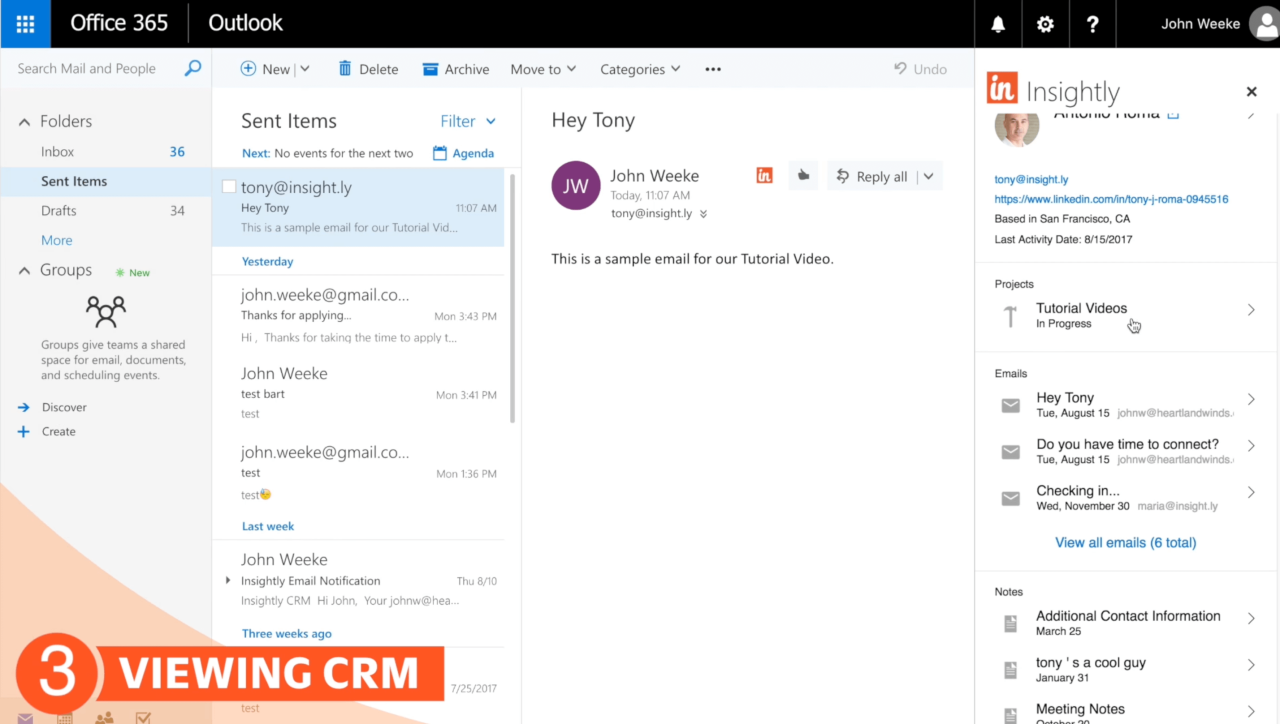Open Move to dropdown
The height and width of the screenshot is (724, 1280).
pos(543,69)
